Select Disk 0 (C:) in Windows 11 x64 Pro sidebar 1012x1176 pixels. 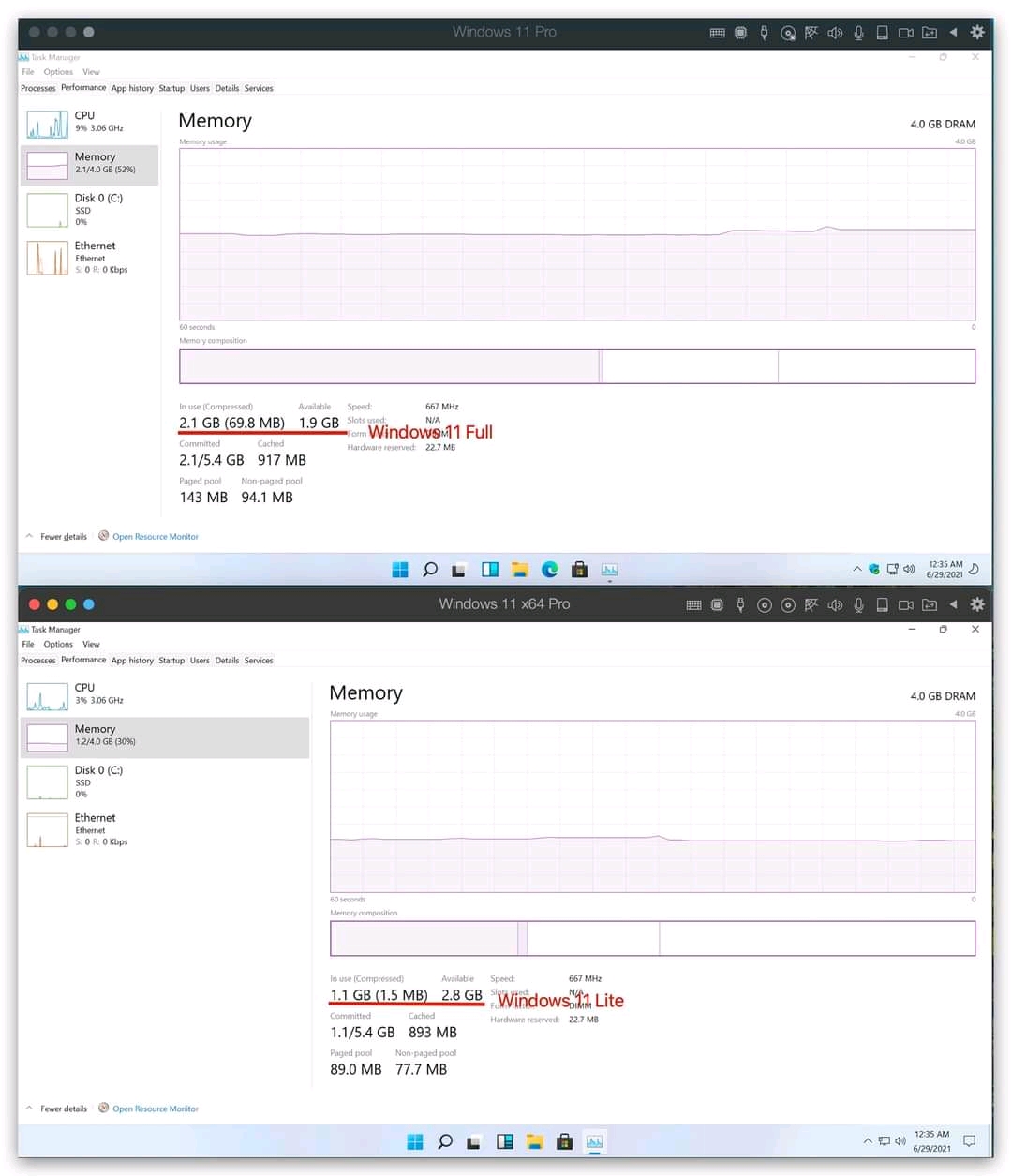pyautogui.click(x=165, y=782)
